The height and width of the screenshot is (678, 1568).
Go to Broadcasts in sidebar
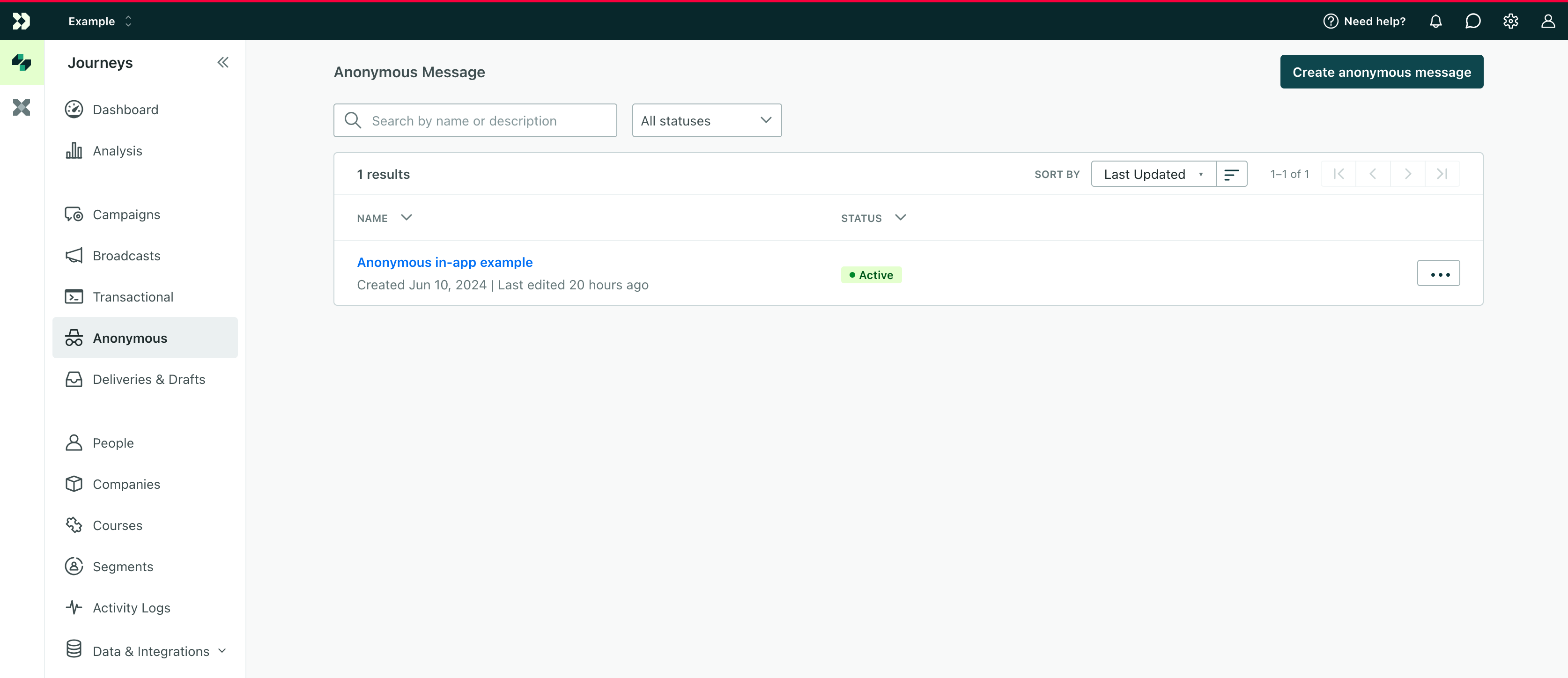[145, 256]
